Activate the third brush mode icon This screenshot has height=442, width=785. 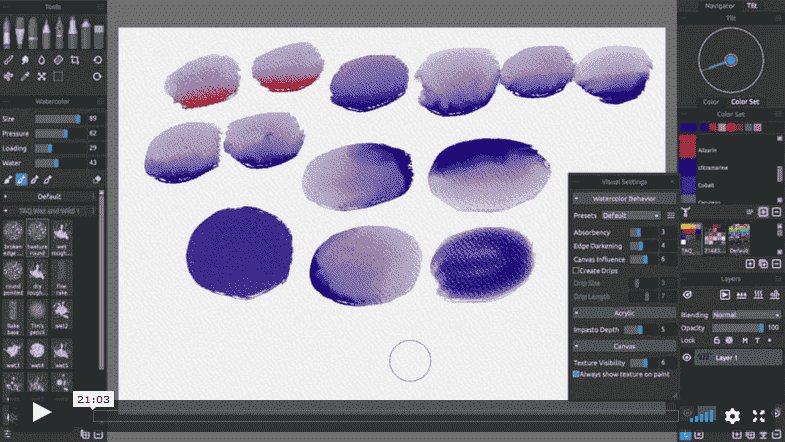coord(35,180)
